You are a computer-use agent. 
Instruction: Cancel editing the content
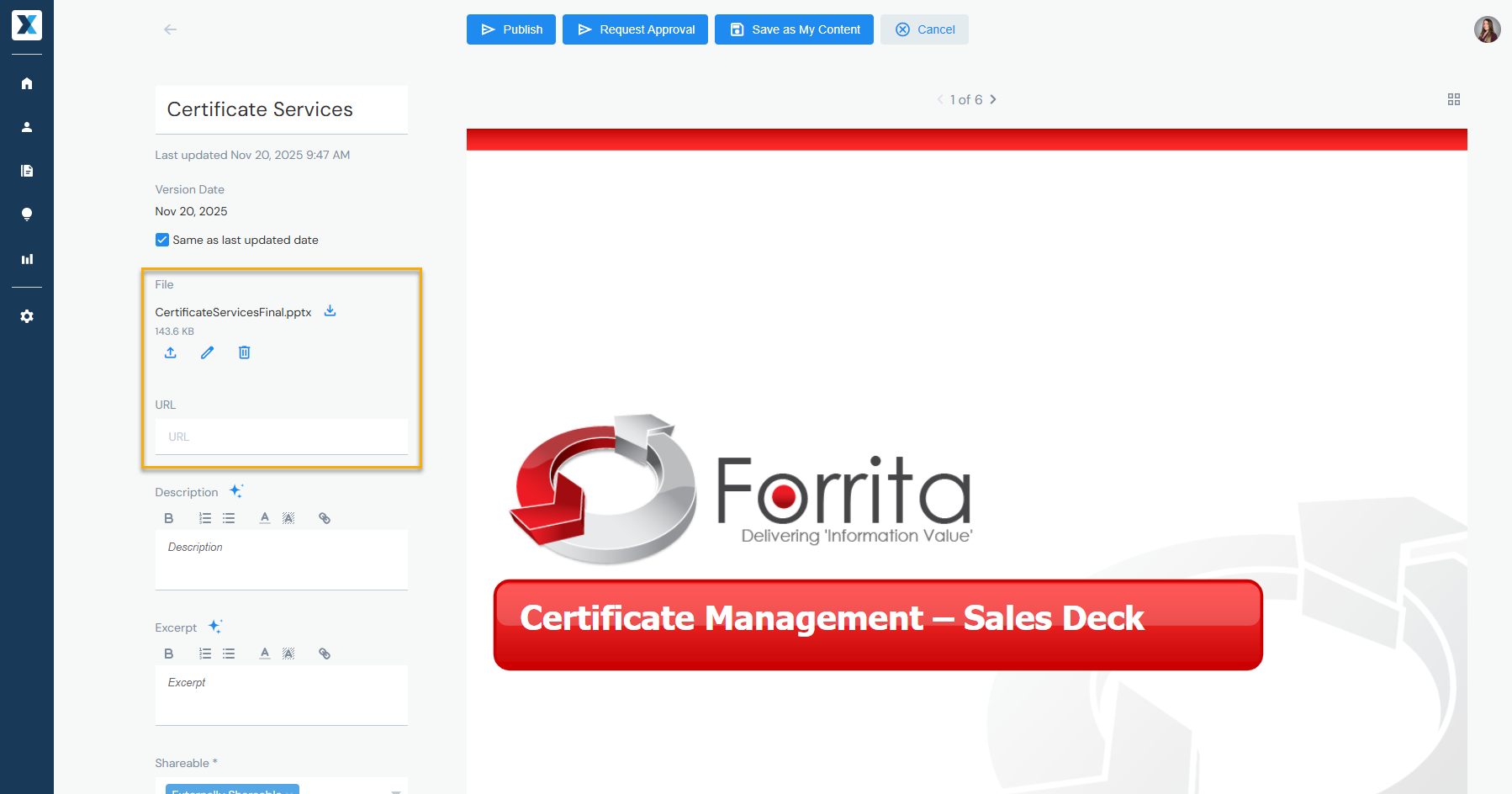click(x=924, y=29)
